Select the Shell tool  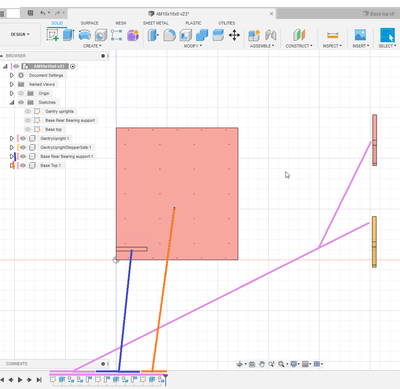click(x=186, y=35)
